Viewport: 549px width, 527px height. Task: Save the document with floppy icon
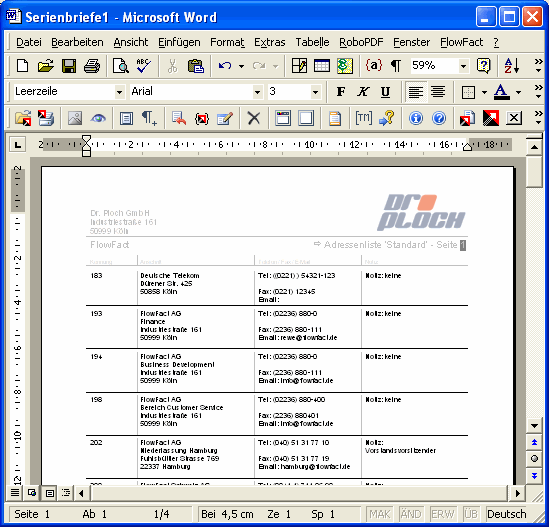pyautogui.click(x=69, y=65)
